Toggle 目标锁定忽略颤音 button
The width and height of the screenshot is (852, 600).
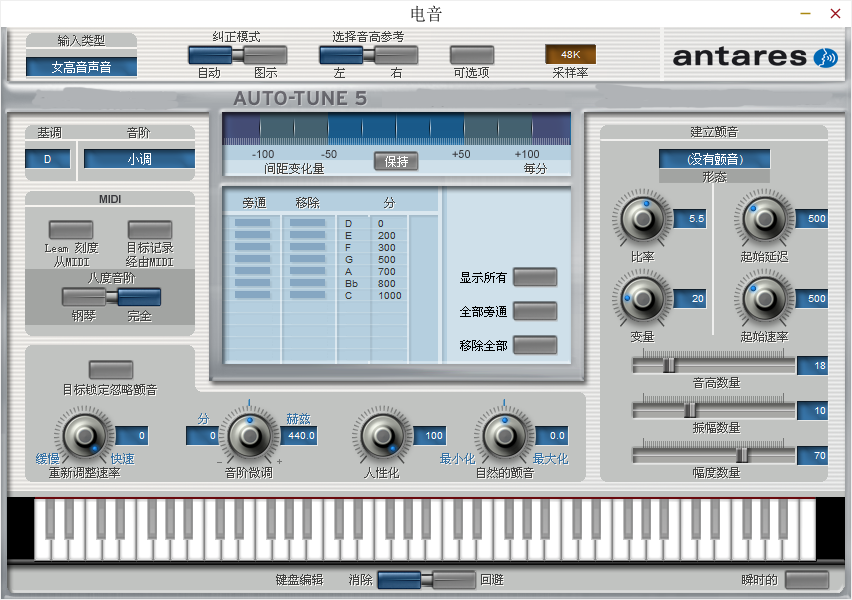click(x=111, y=370)
